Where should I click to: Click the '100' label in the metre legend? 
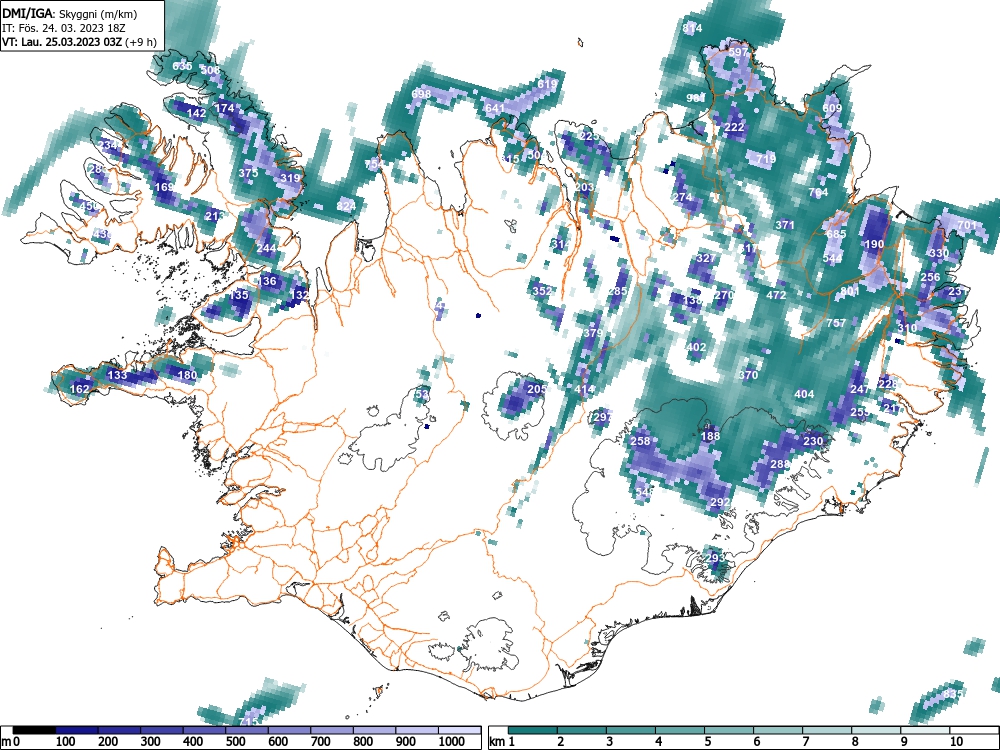(x=66, y=742)
